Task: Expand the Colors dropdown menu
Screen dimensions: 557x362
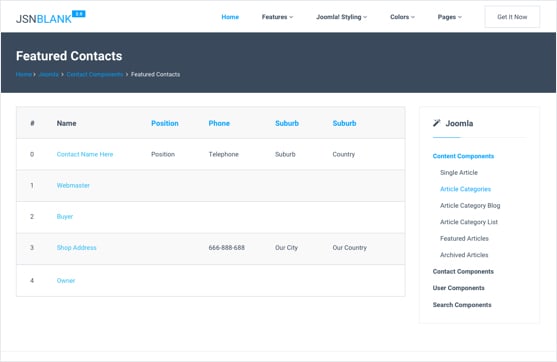Action: [402, 17]
